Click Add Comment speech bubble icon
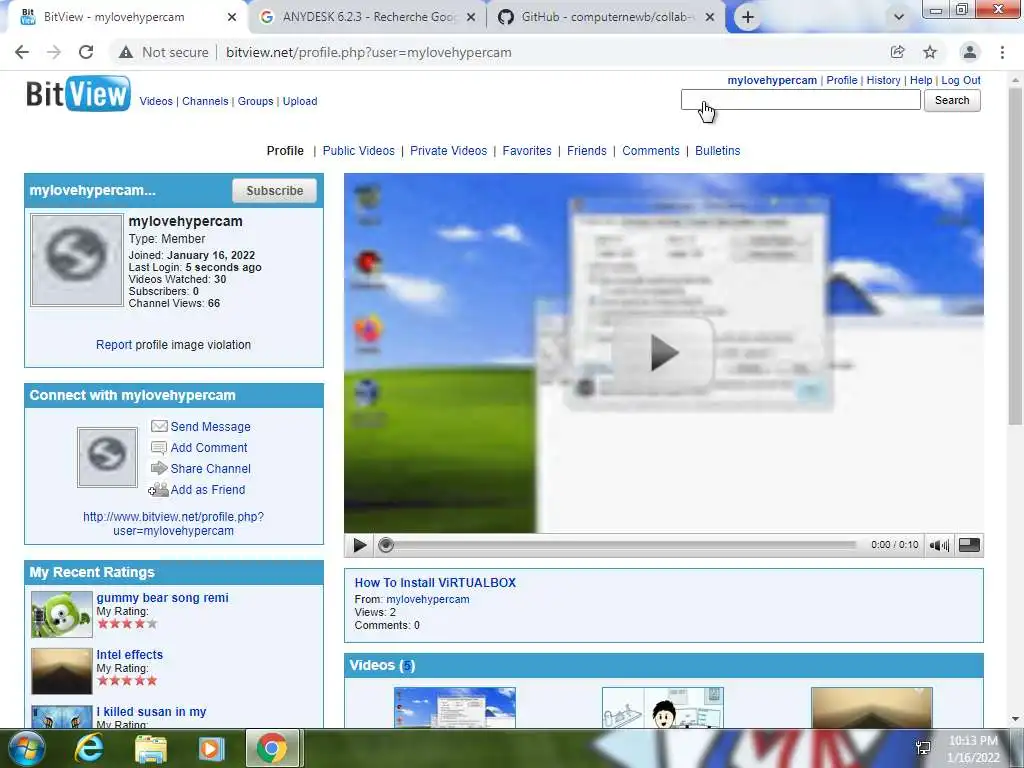This screenshot has width=1024, height=768. (x=159, y=448)
